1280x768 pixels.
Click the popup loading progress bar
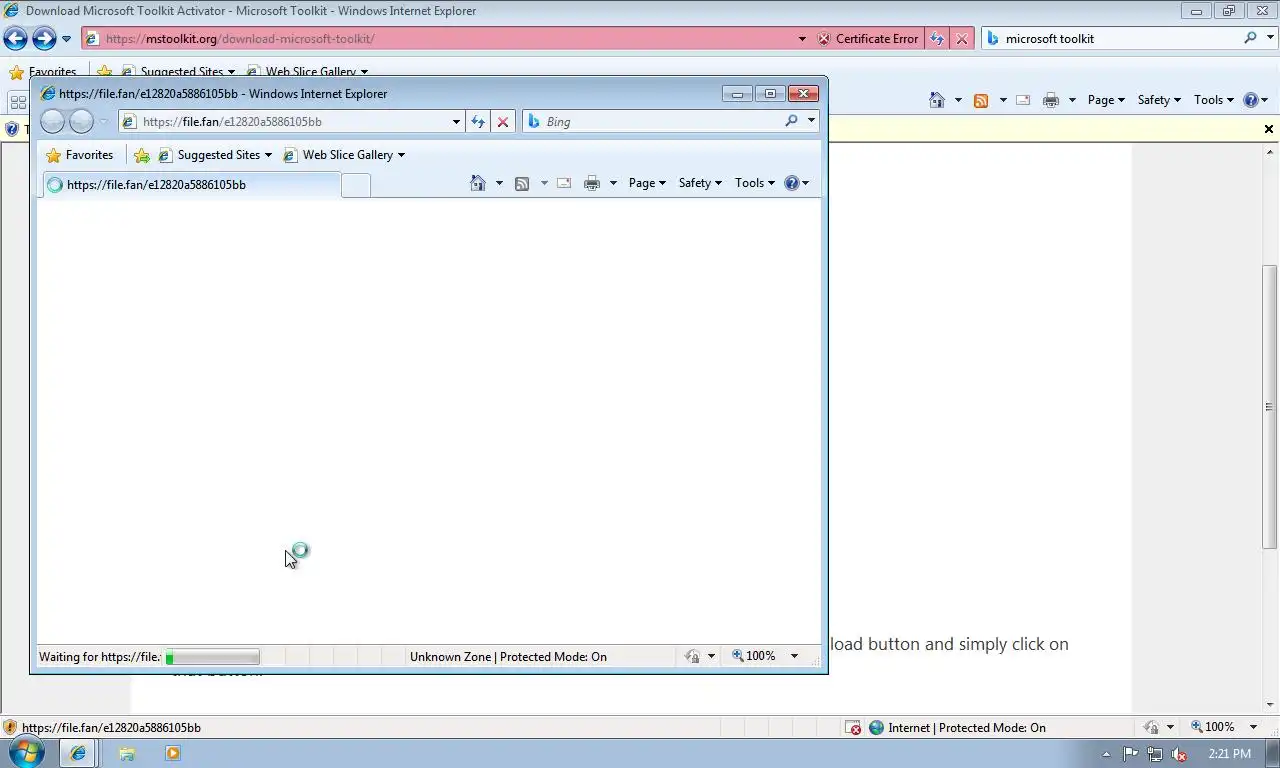pyautogui.click(x=212, y=657)
